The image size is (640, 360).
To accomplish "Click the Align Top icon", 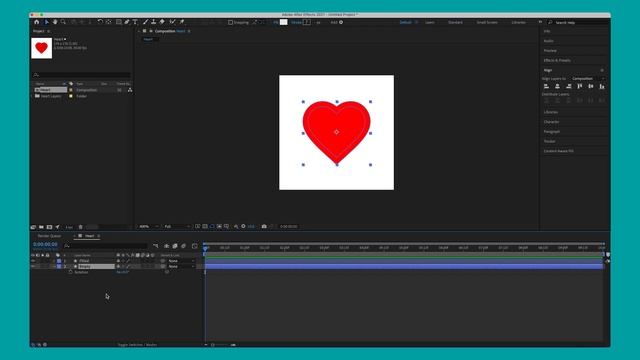I will point(580,86).
